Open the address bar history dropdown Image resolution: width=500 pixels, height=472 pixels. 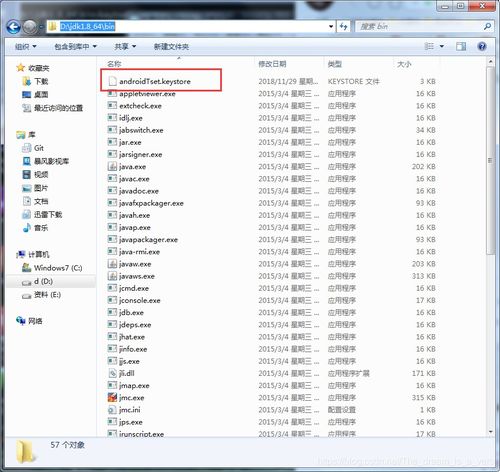(x=331, y=27)
